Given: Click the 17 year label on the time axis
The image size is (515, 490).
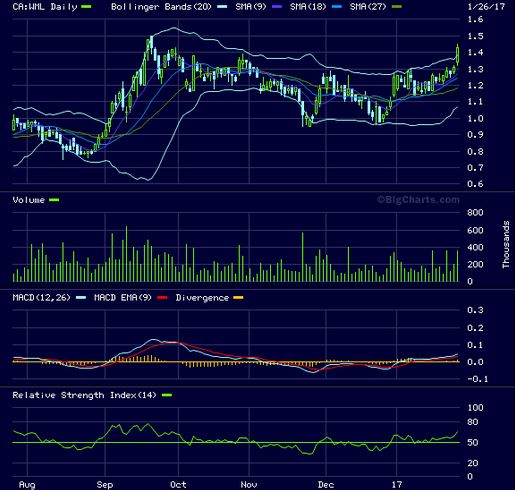Looking at the screenshot, I should click(397, 484).
